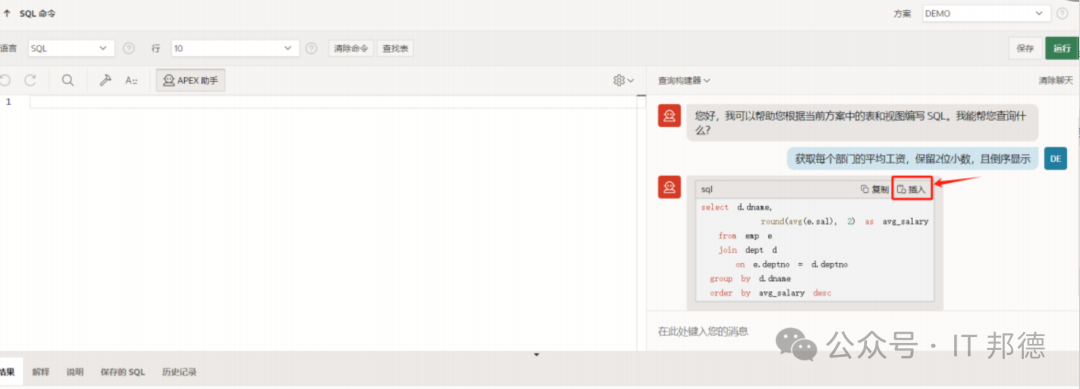Image resolution: width=1080 pixels, height=389 pixels.
Task: Click the help icon next to 方案
Action: coord(1062,13)
